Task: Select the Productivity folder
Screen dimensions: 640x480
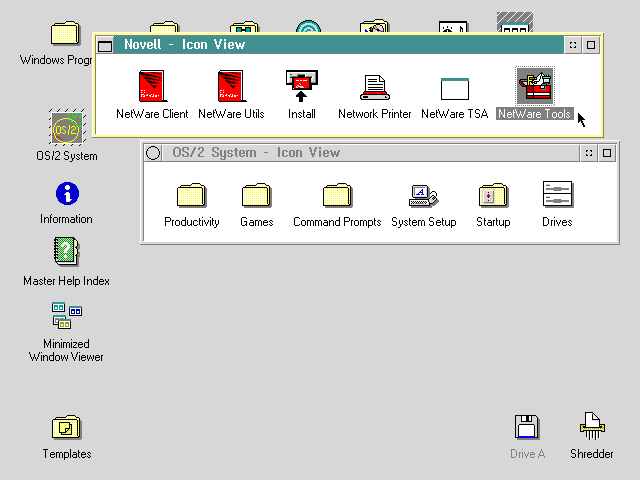Action: point(191,195)
